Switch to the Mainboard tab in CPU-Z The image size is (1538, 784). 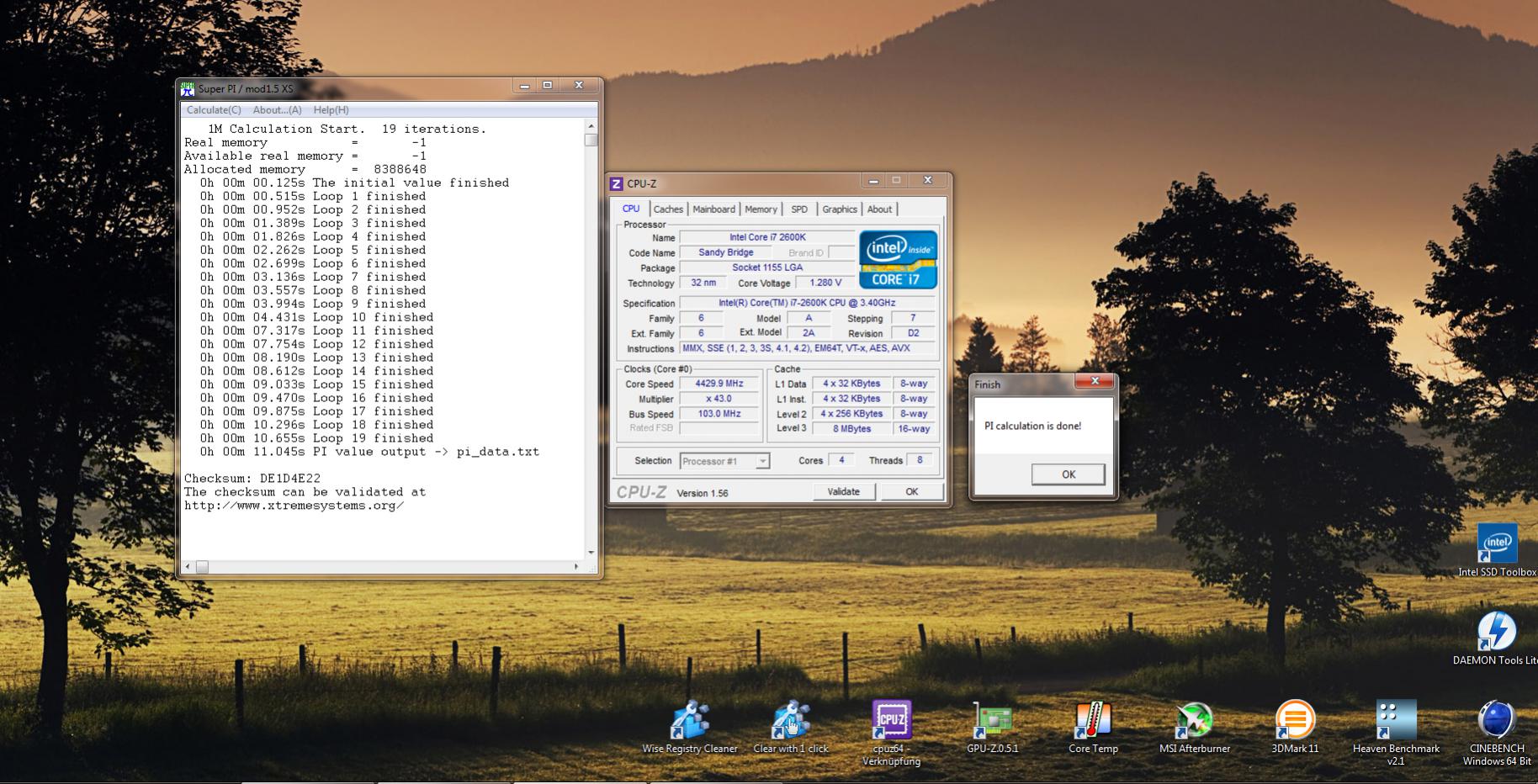pyautogui.click(x=713, y=209)
